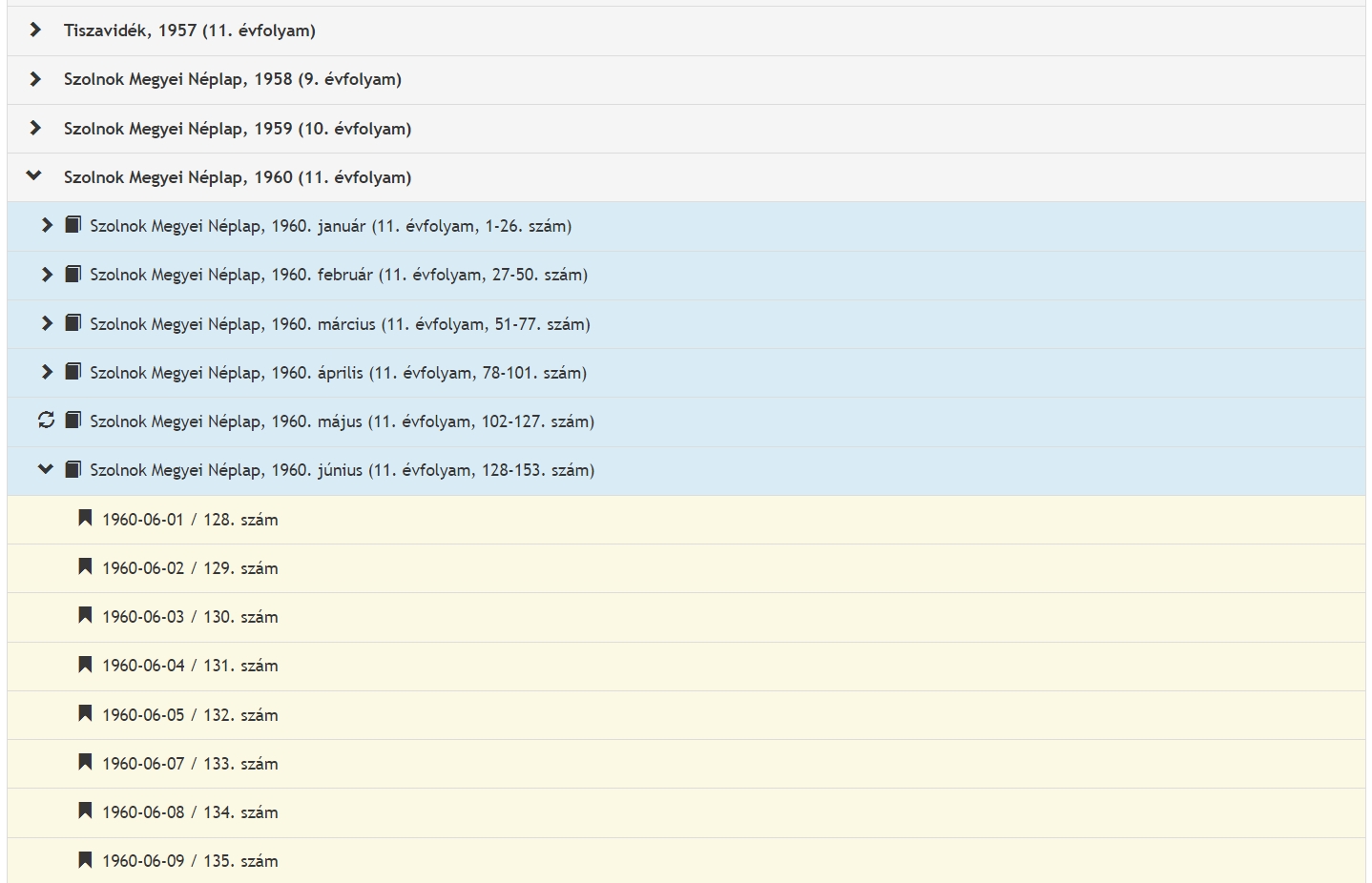This screenshot has height=883, width=1372.
Task: Open issue 1960-06-07 / 133. szám
Action: (x=190, y=764)
